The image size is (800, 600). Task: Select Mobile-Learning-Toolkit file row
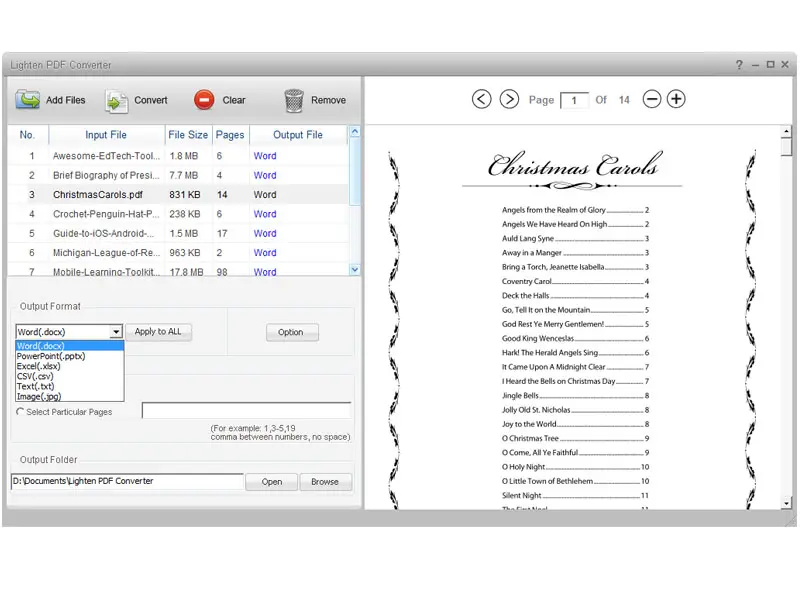click(x=178, y=271)
